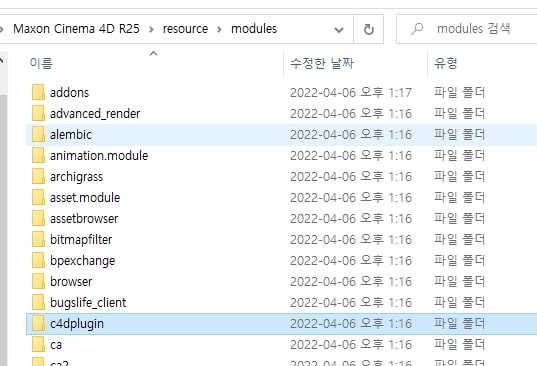Select the alembic folder name
Screen dimensions: 537x366
tap(71, 135)
